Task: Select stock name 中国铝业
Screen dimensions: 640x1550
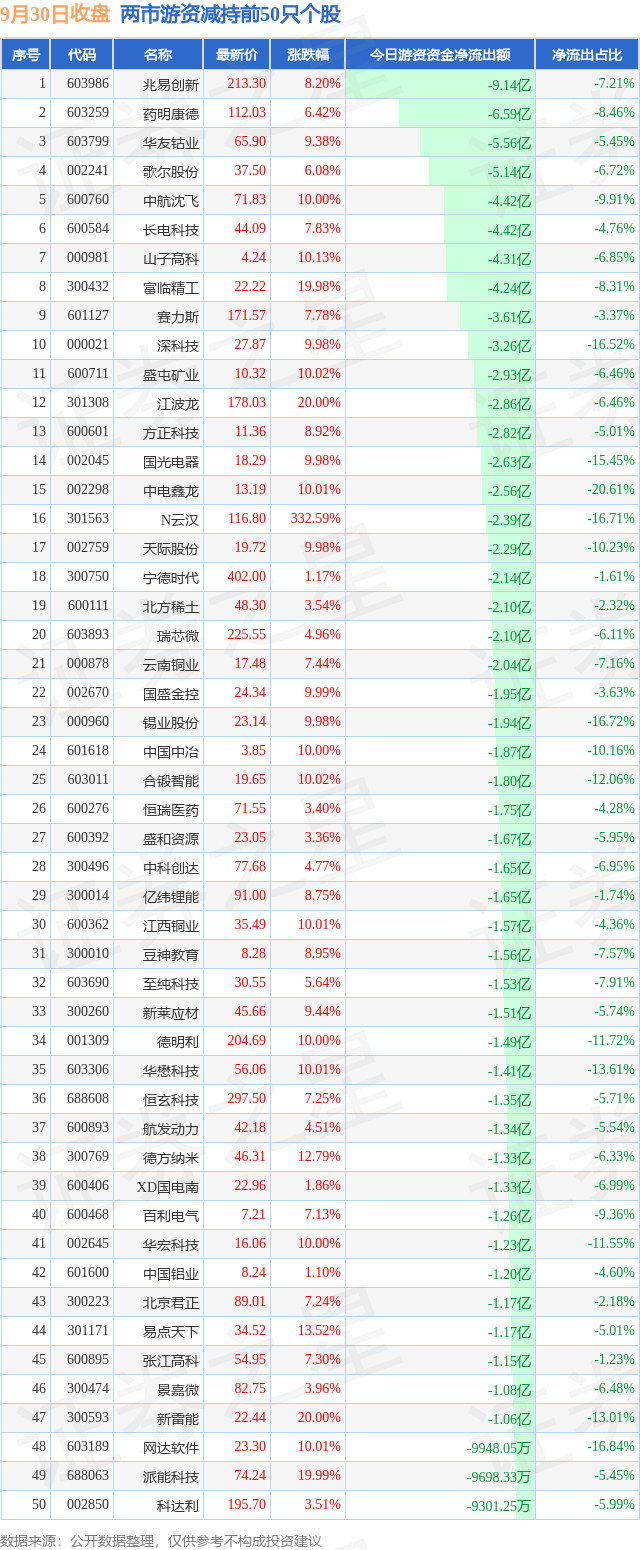Action: click(x=171, y=1274)
